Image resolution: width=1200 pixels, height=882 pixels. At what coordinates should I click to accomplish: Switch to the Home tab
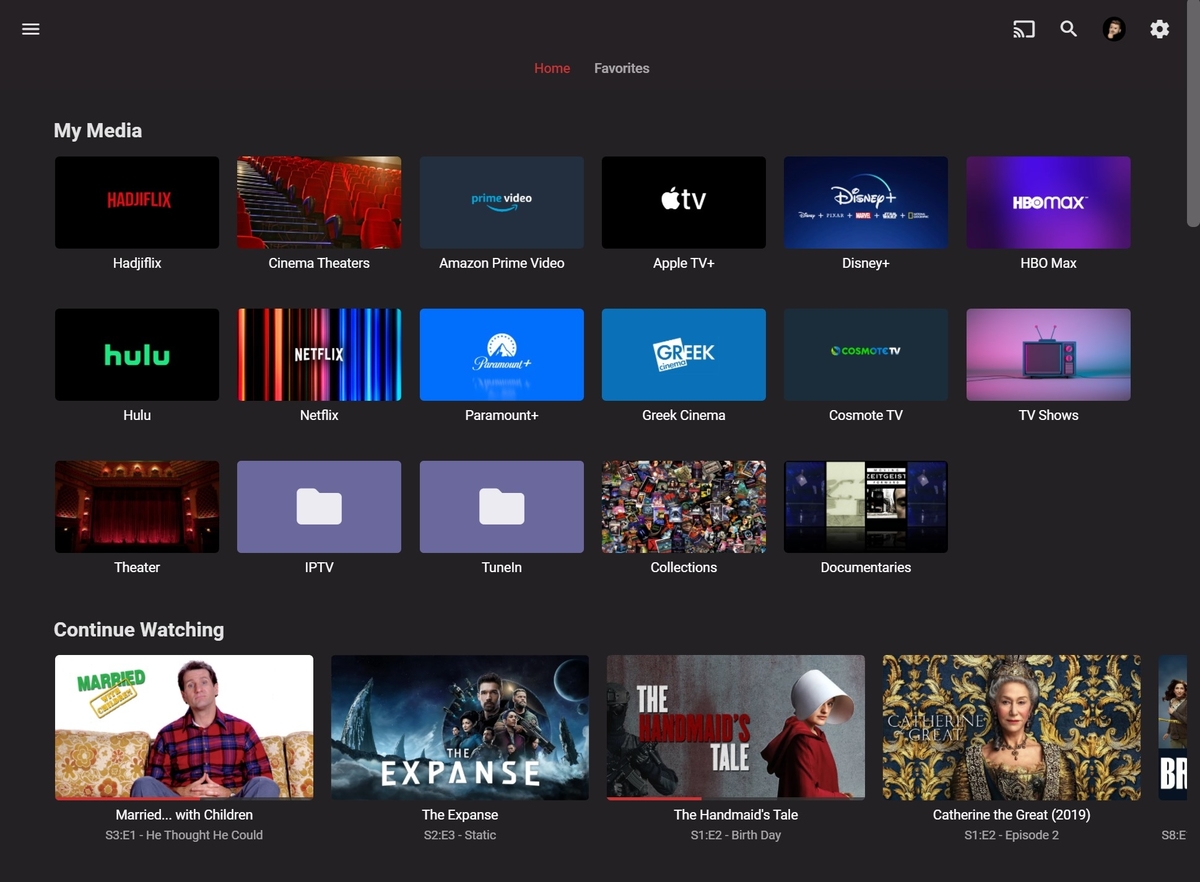[552, 68]
